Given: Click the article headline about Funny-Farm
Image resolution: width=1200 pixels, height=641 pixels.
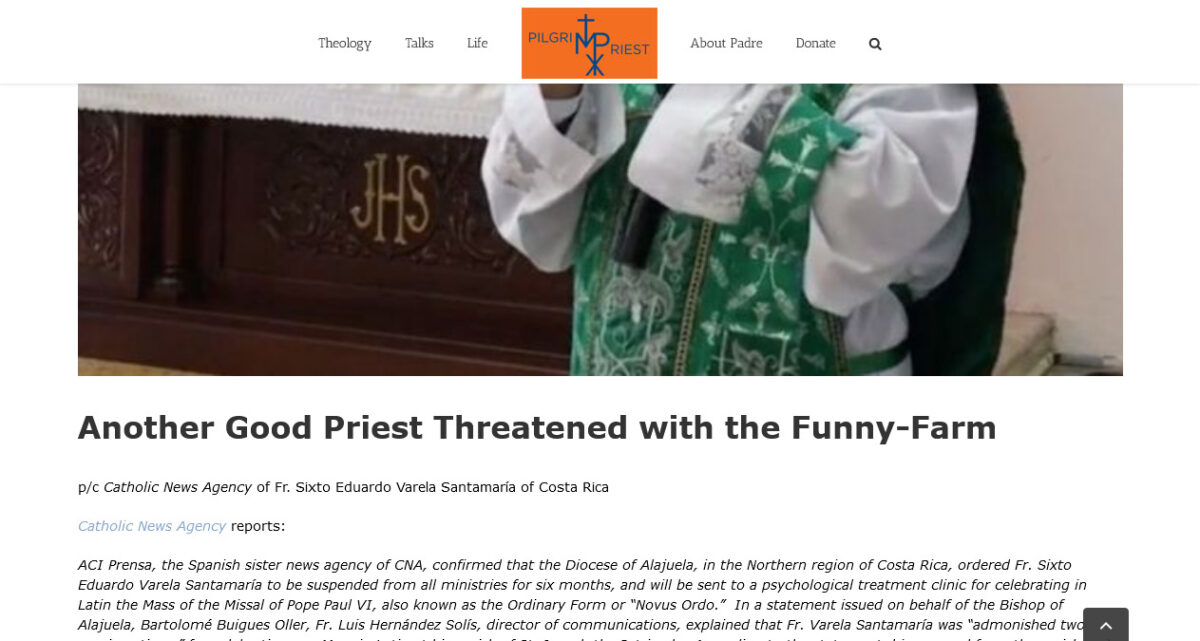Looking at the screenshot, I should pos(537,428).
